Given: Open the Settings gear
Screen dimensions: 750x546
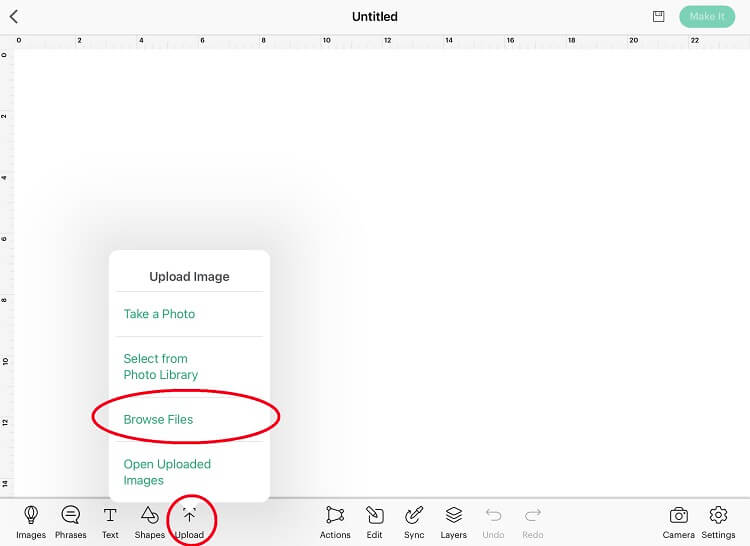Looking at the screenshot, I should pyautogui.click(x=718, y=523).
